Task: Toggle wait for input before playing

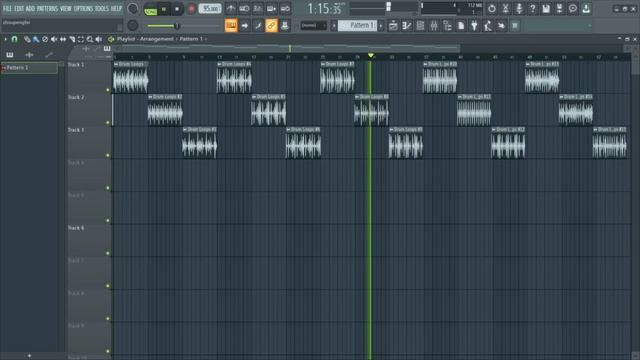Action: [244, 8]
